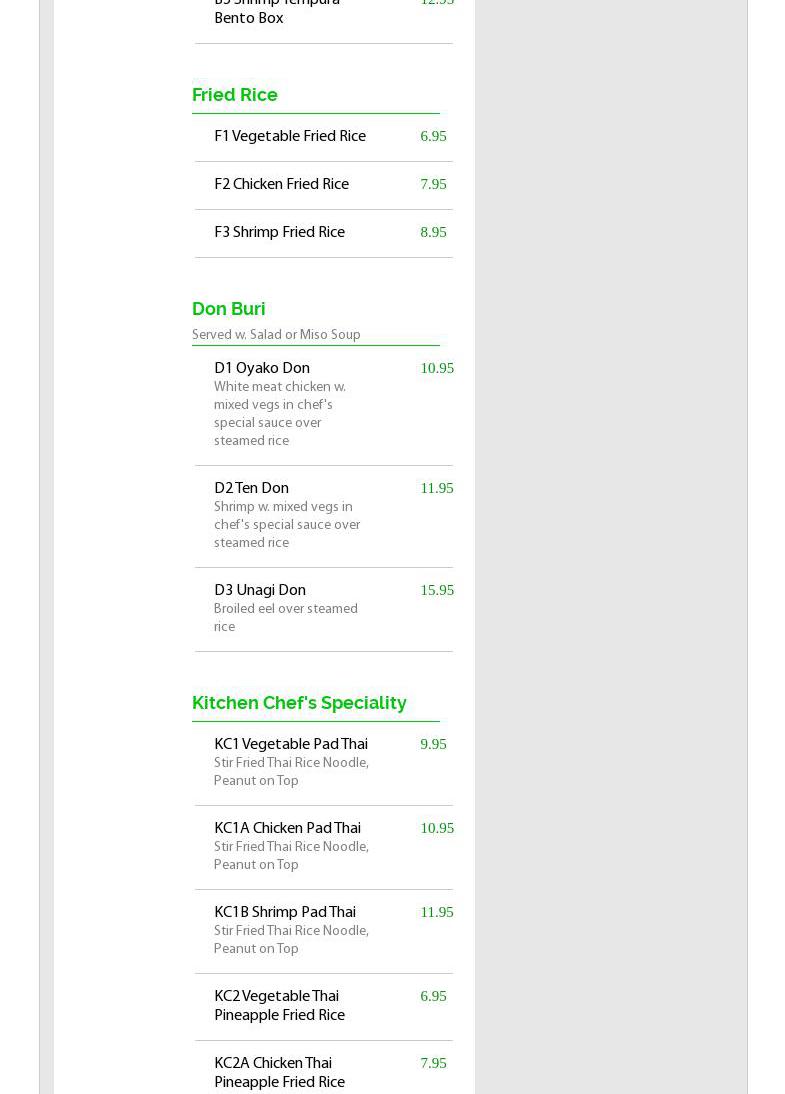
Task: Choose D1 Oyako Don from the menu
Action: click(262, 368)
